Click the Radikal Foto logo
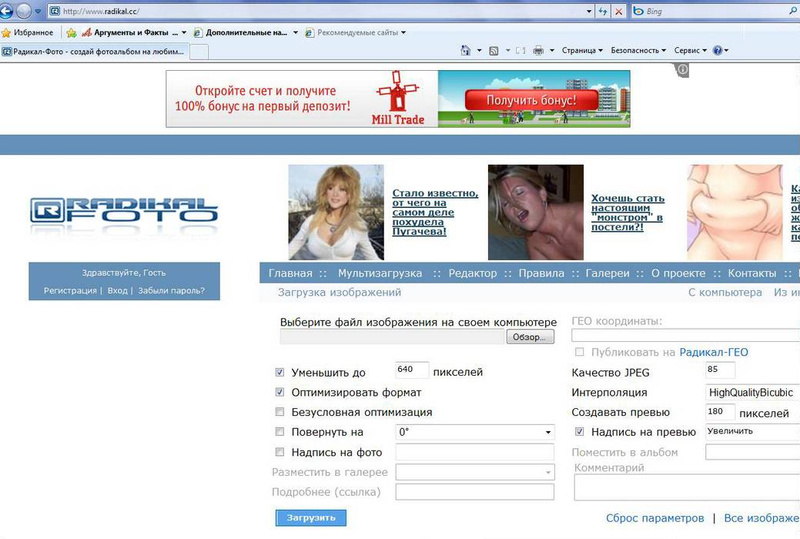This screenshot has width=800, height=539. [x=124, y=211]
